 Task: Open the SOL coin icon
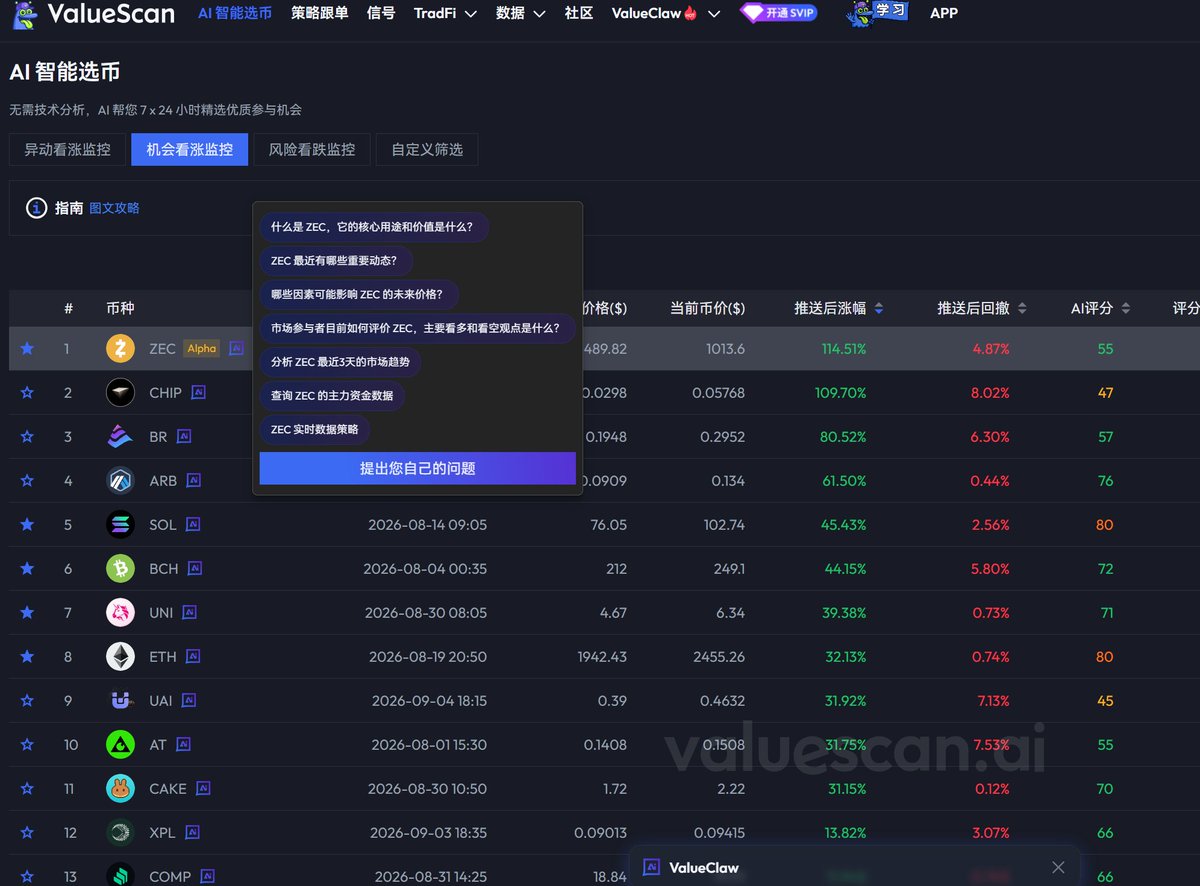120,525
